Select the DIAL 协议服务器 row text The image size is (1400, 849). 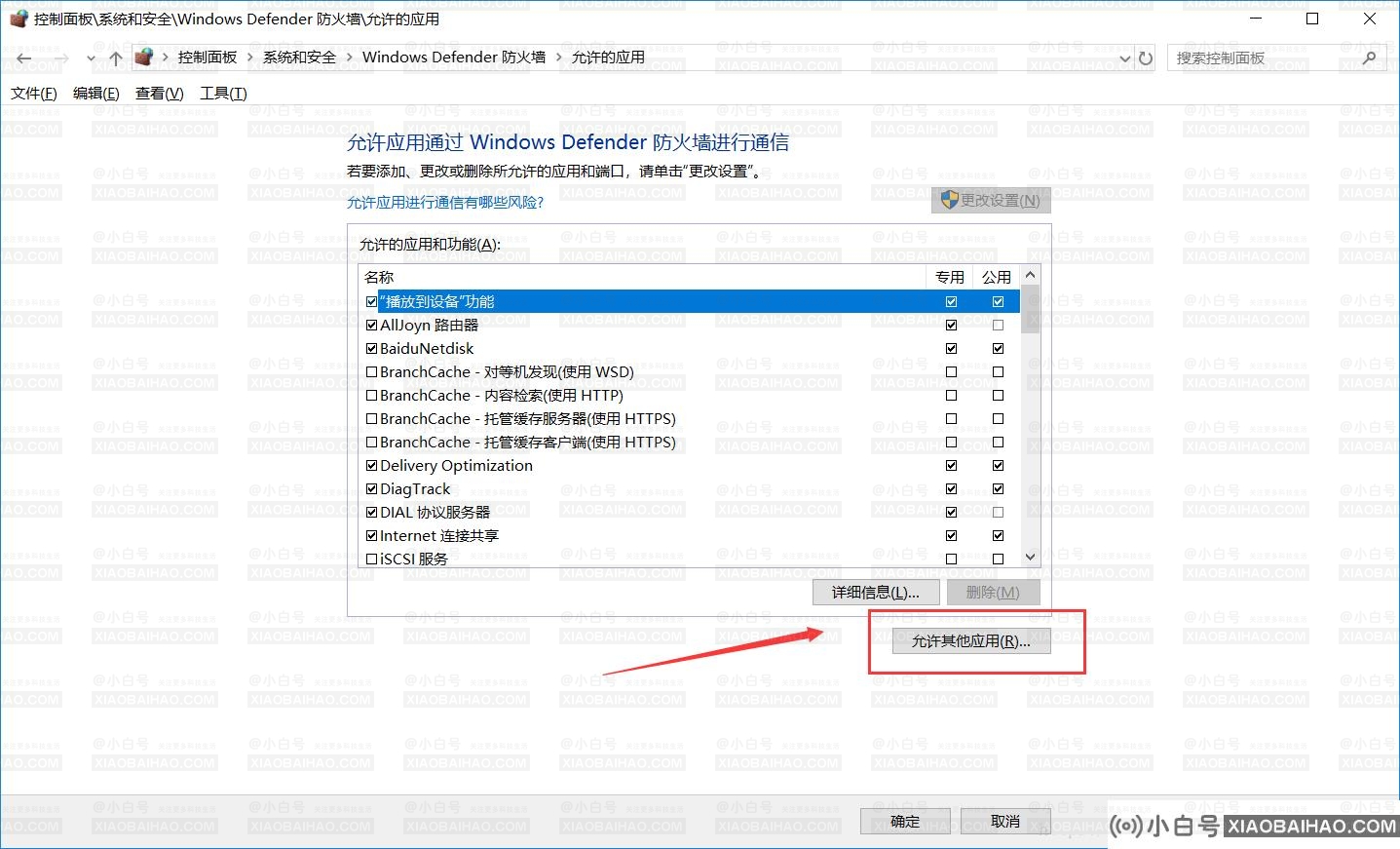point(435,513)
